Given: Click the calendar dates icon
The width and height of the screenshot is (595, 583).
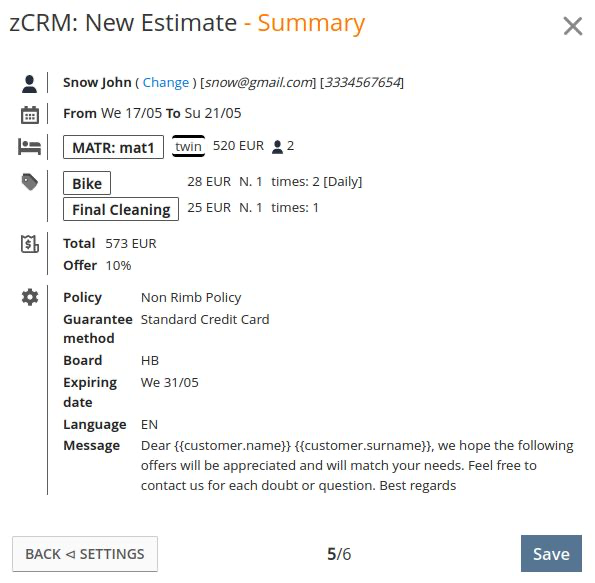Looking at the screenshot, I should pyautogui.click(x=30, y=115).
